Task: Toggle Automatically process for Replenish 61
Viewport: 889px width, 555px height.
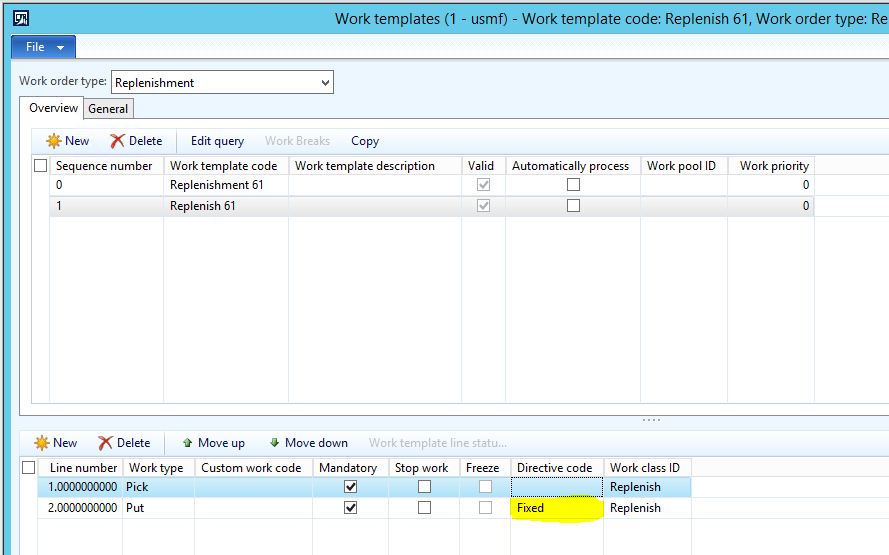Action: (x=574, y=206)
